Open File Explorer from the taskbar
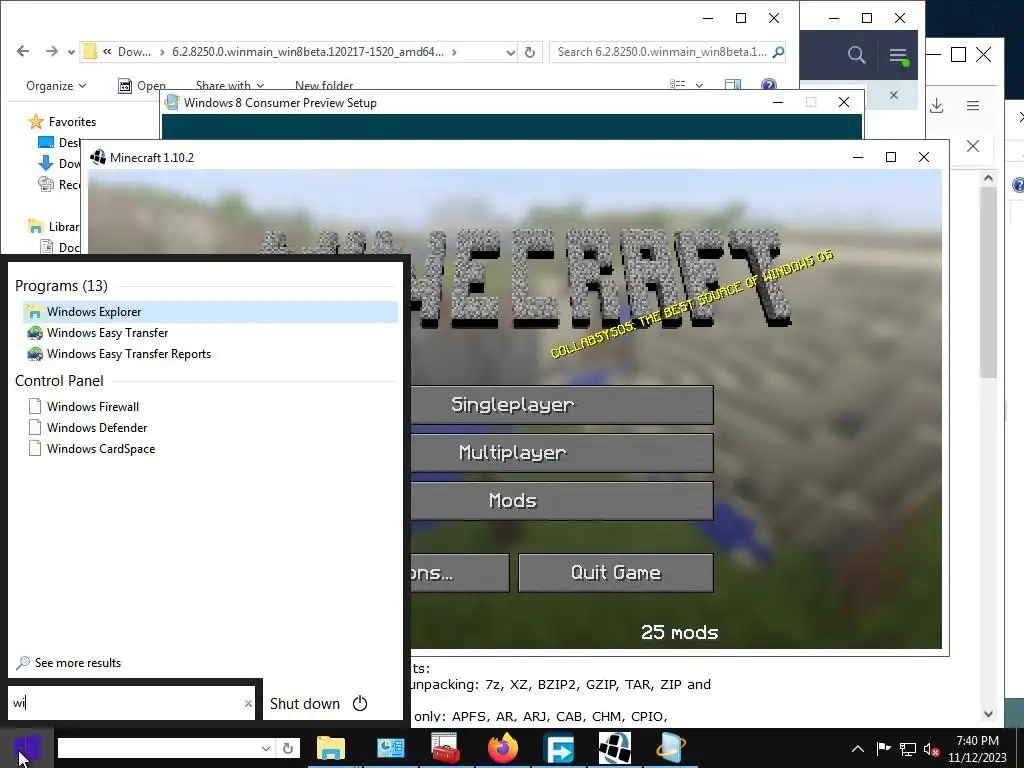This screenshot has height=768, width=1024. pyautogui.click(x=331, y=748)
